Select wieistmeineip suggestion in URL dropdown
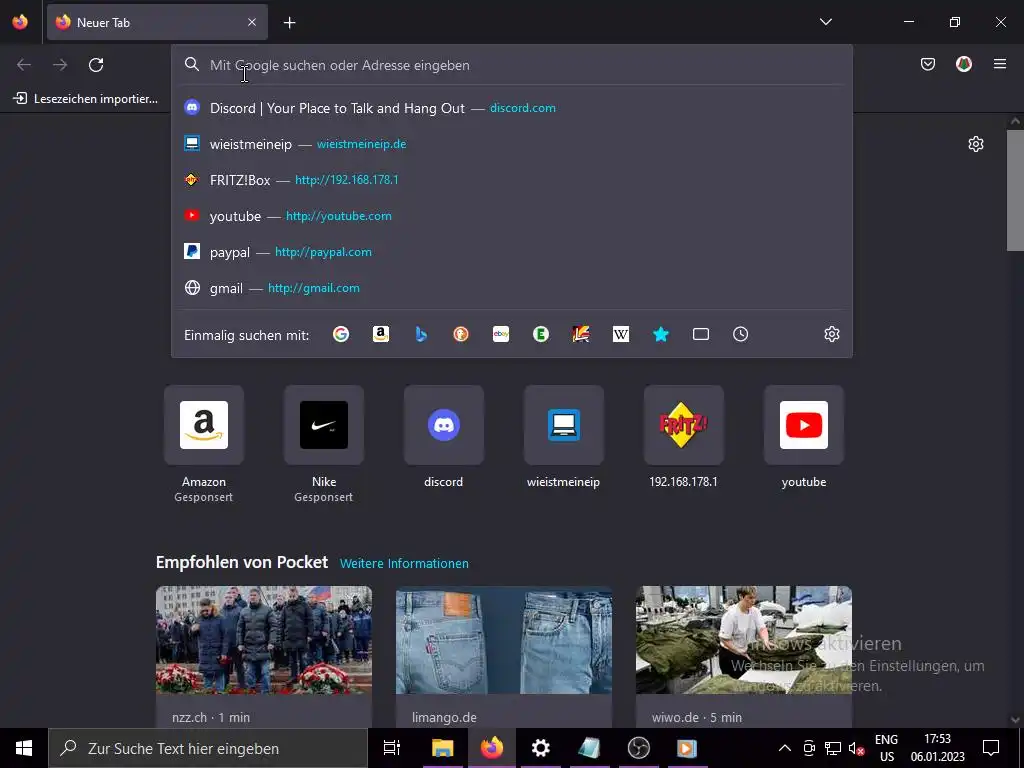The width and height of the screenshot is (1024, 768). [512, 144]
